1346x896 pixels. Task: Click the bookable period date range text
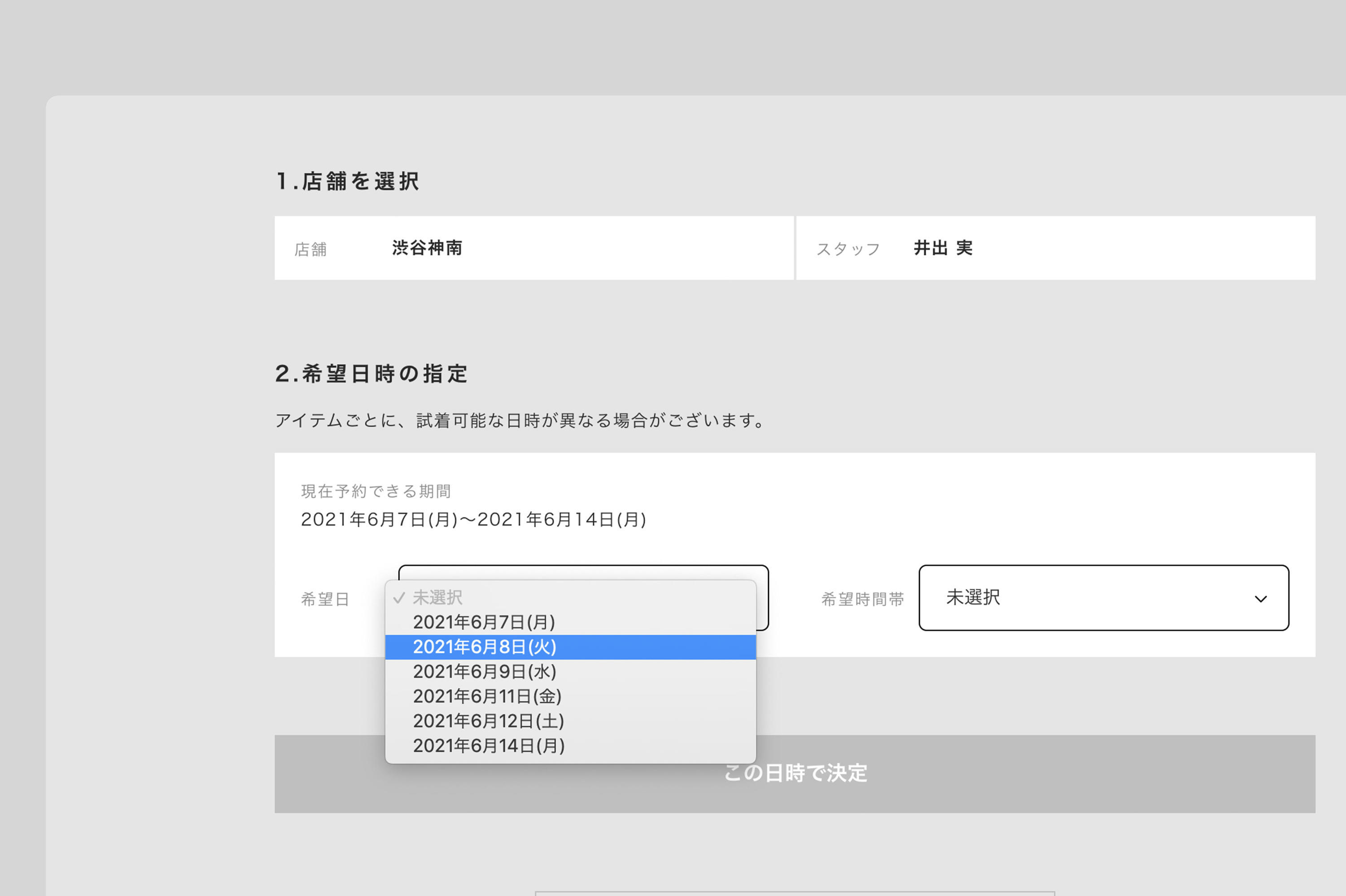click(473, 519)
